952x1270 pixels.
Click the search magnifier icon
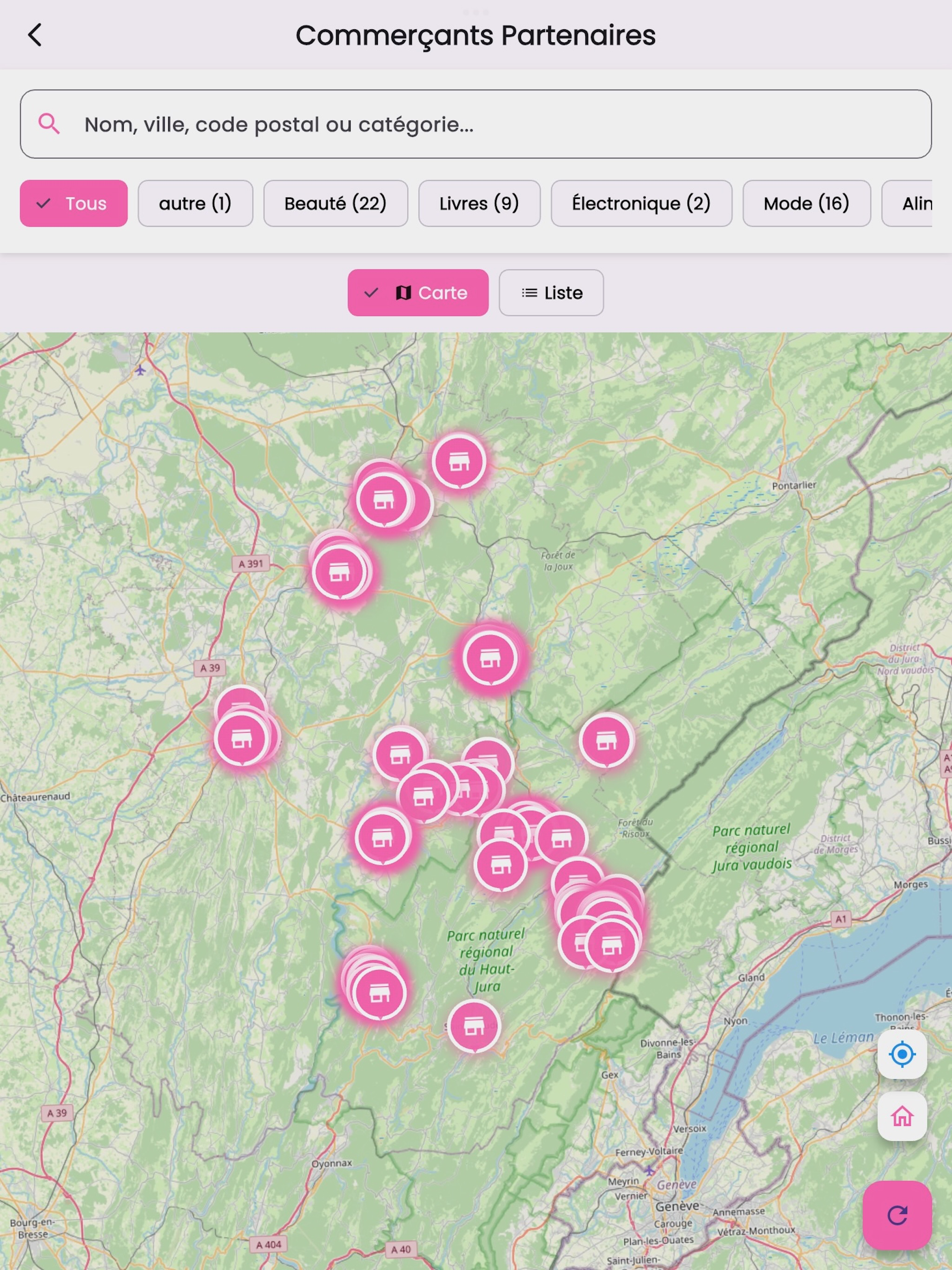click(x=49, y=124)
